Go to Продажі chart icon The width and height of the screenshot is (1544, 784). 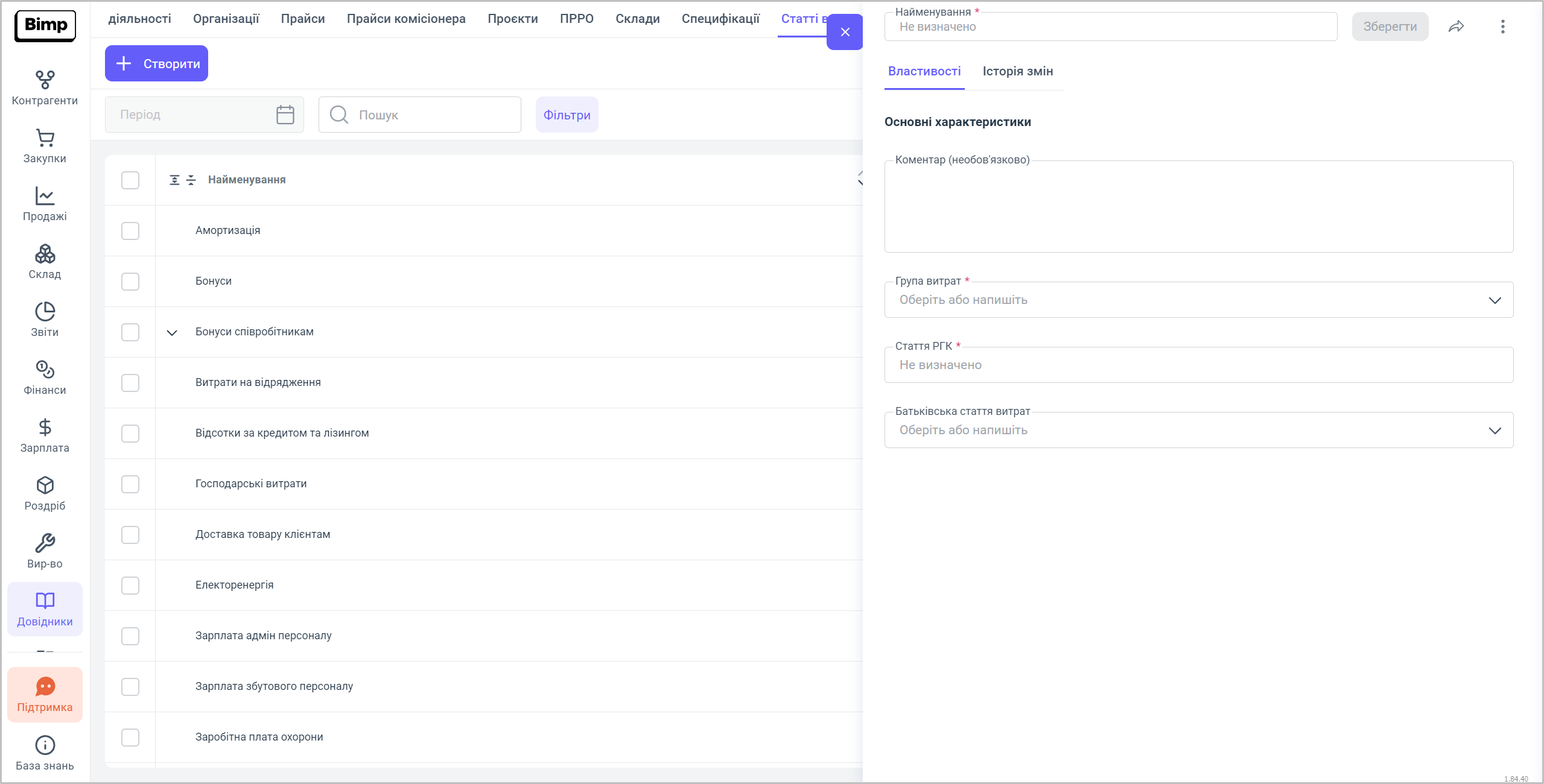point(45,195)
